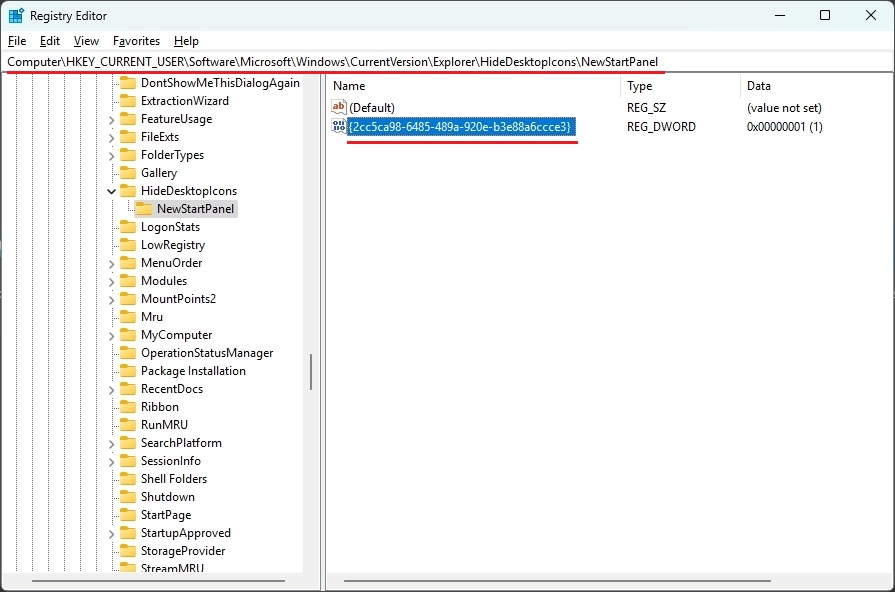Click the Ribbon folder icon

(x=128, y=406)
